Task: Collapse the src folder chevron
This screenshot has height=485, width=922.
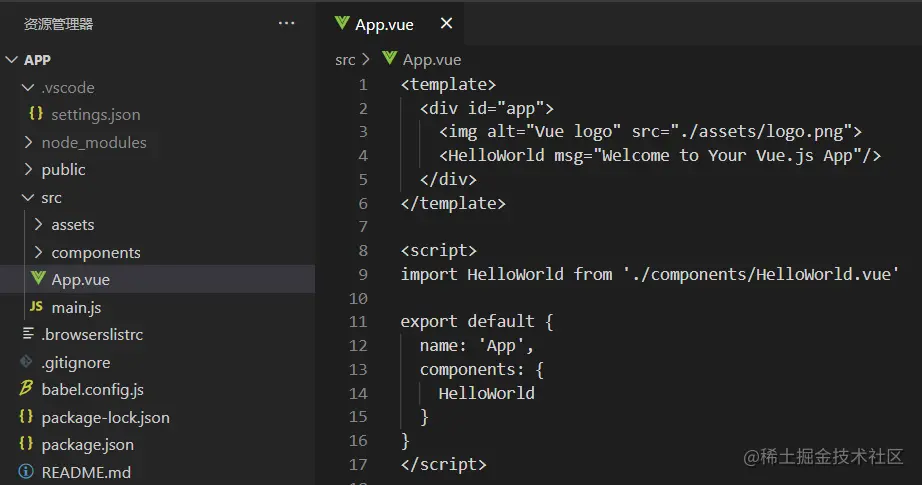Action: click(x=28, y=198)
